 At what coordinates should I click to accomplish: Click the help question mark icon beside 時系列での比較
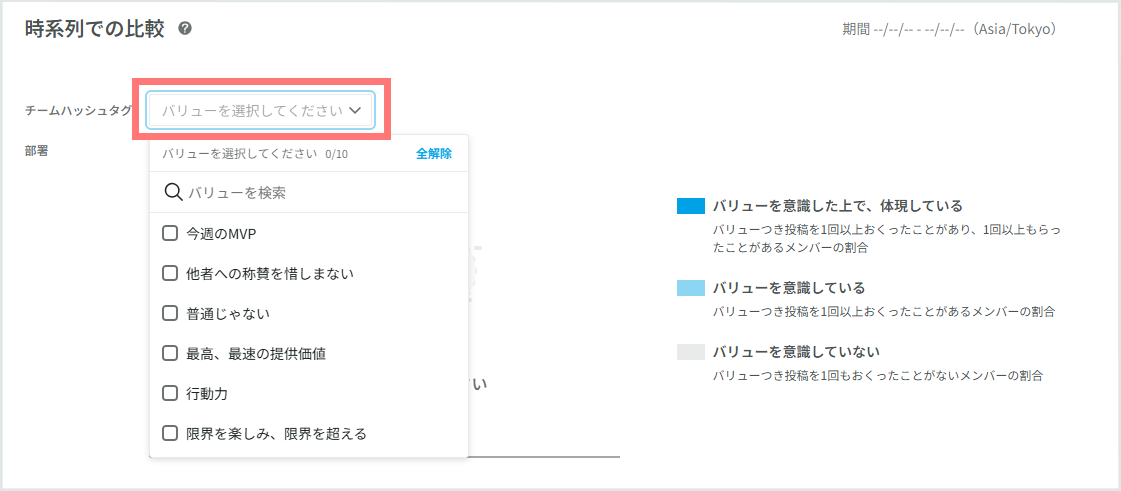click(x=185, y=29)
